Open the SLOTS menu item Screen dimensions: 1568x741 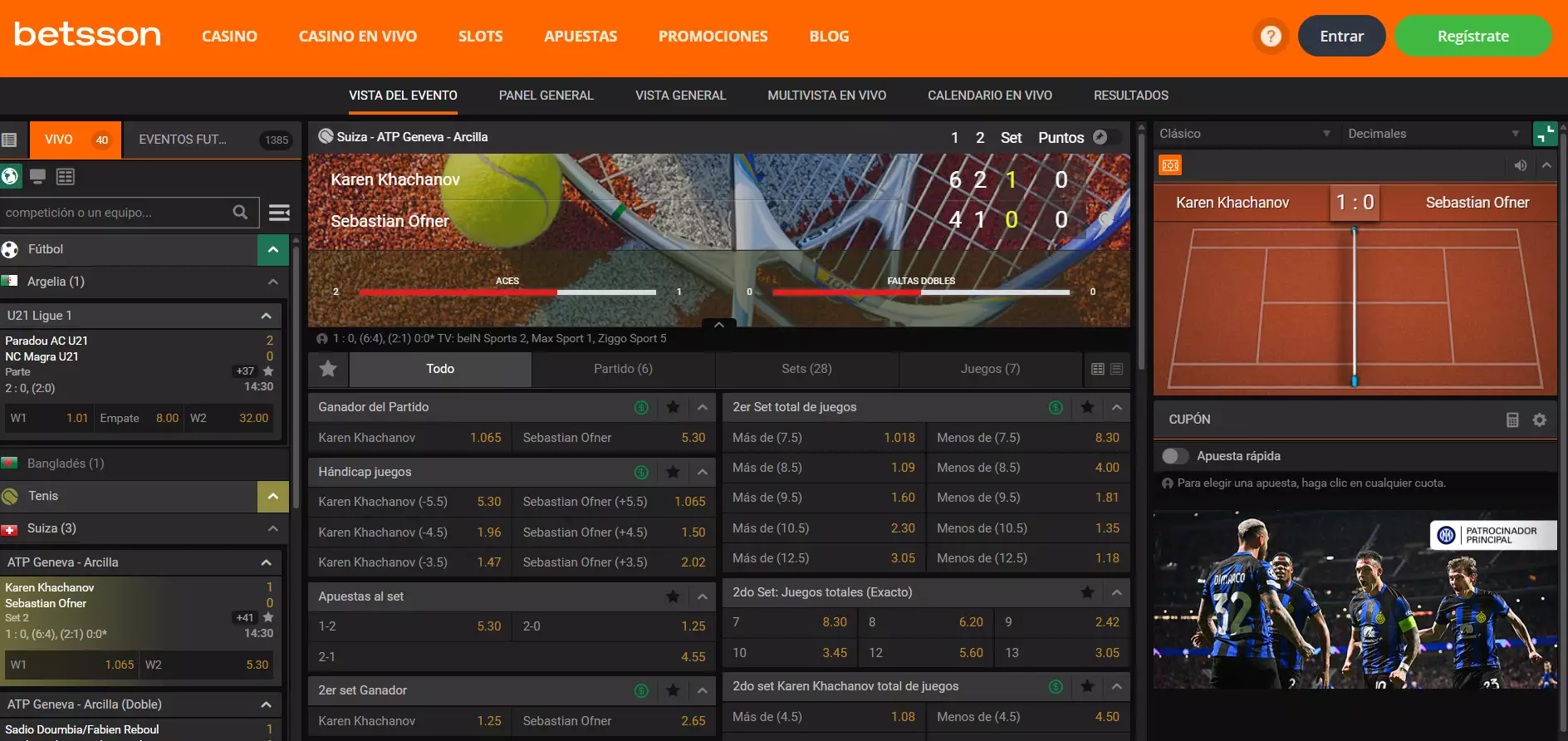point(481,37)
